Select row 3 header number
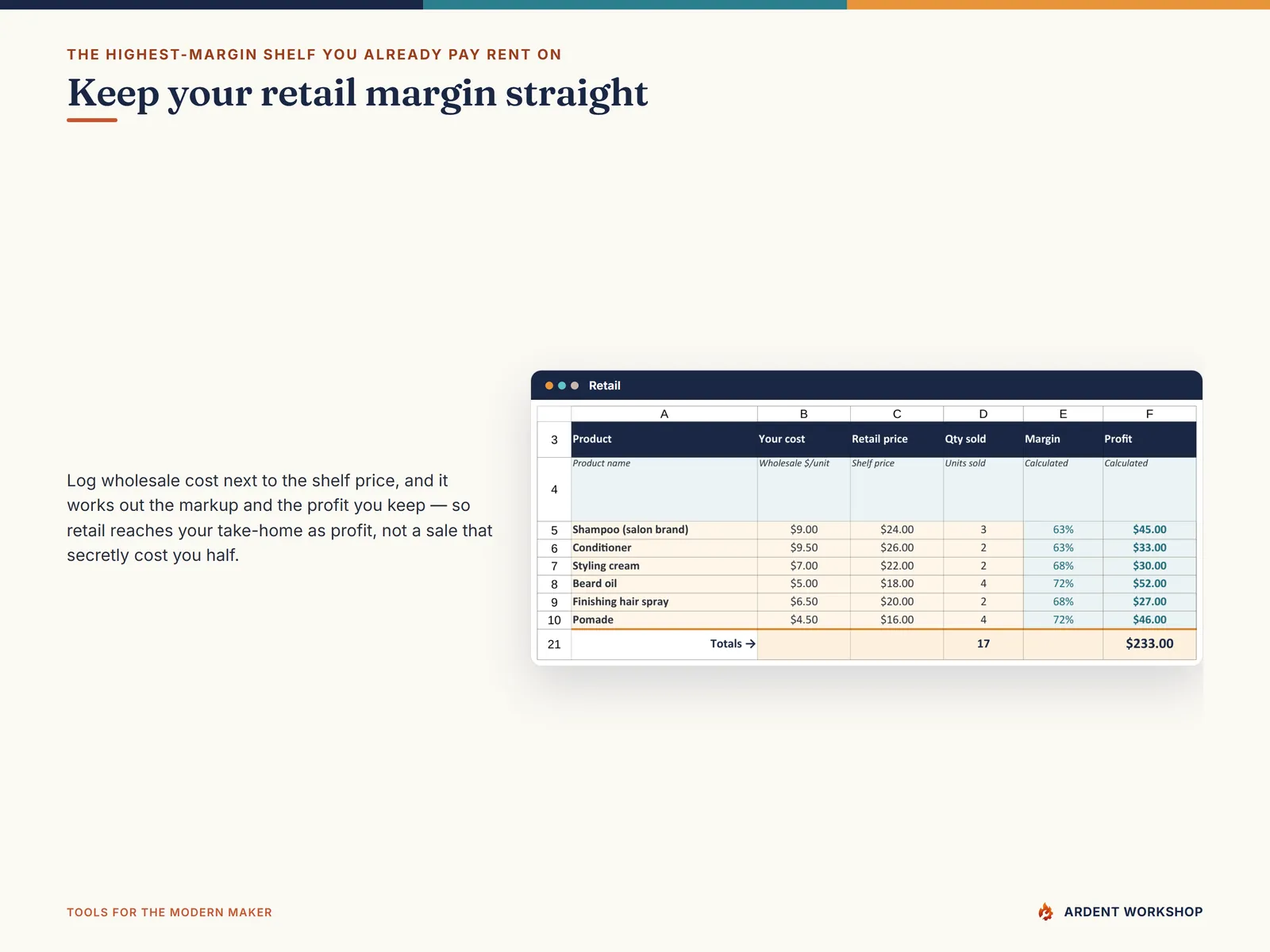Screen dimensions: 1270x952 (x=554, y=440)
